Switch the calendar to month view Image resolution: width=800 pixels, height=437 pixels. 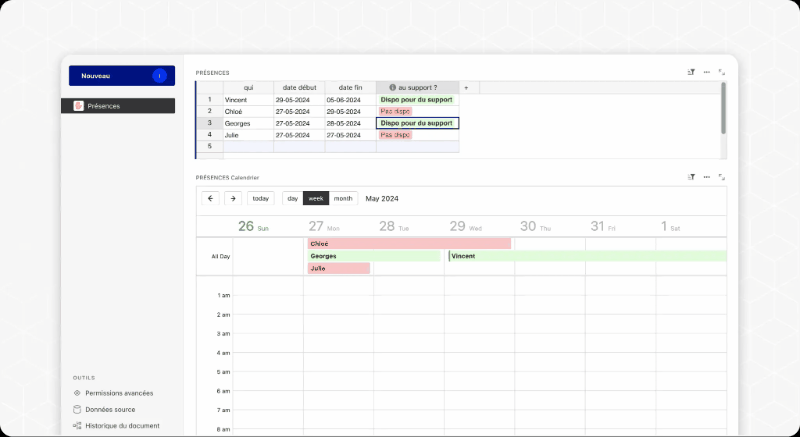343,198
